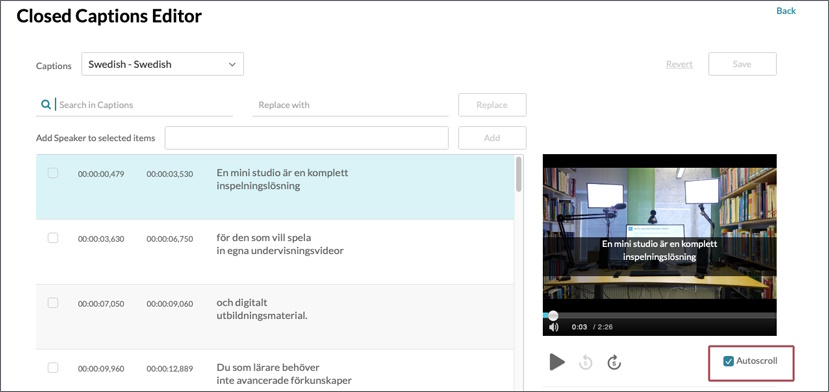Focus the Replace with field
Viewport: 829px width, 392px height.
[x=351, y=105]
